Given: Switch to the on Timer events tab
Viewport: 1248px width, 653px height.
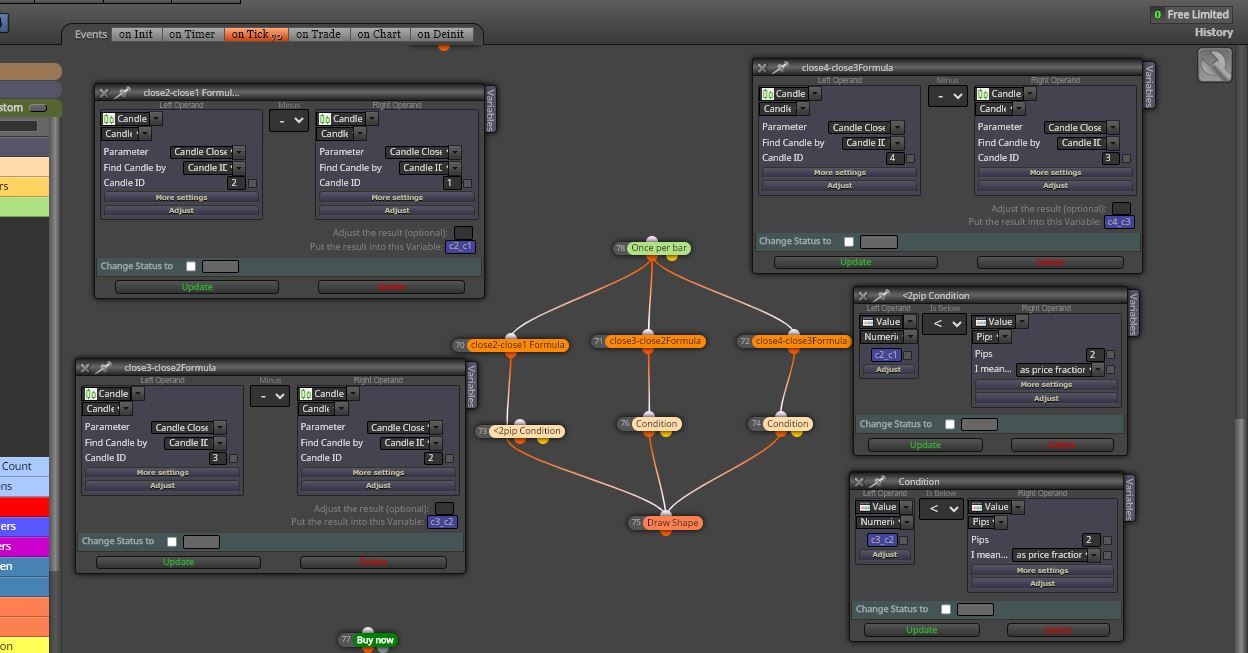Looking at the screenshot, I should pyautogui.click(x=192, y=34).
